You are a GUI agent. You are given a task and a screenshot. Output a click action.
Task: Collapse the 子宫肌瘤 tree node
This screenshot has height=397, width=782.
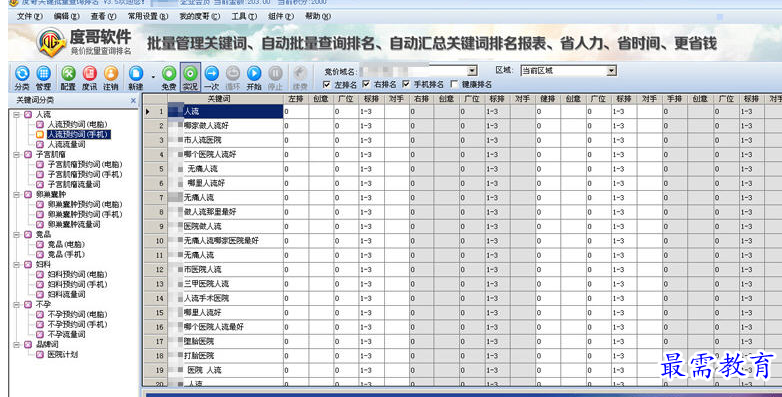tap(16, 154)
